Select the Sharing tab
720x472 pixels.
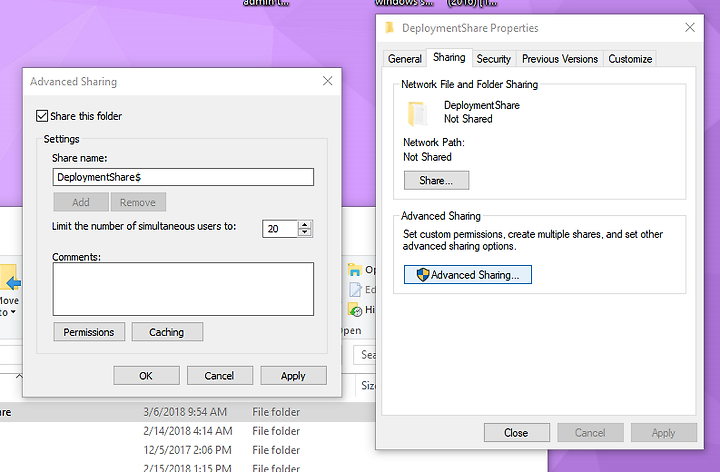click(449, 57)
